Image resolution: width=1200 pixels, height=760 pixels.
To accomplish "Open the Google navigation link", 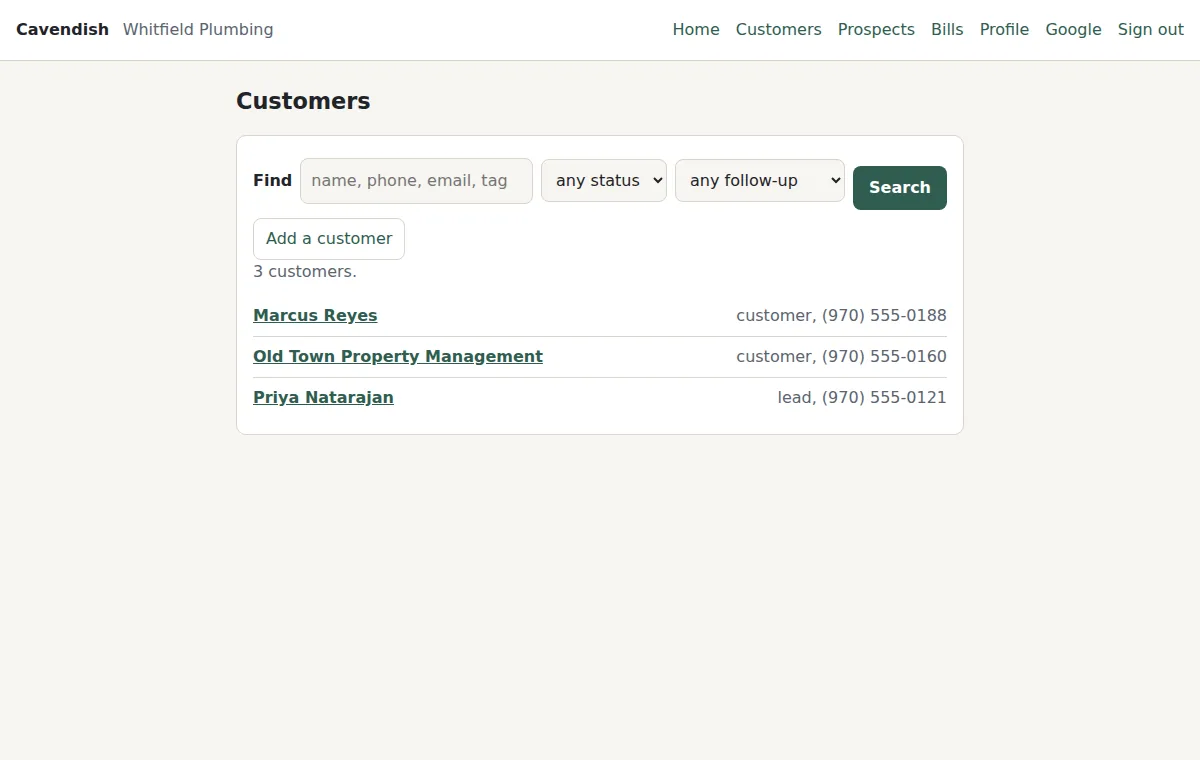I will pyautogui.click(x=1073, y=30).
